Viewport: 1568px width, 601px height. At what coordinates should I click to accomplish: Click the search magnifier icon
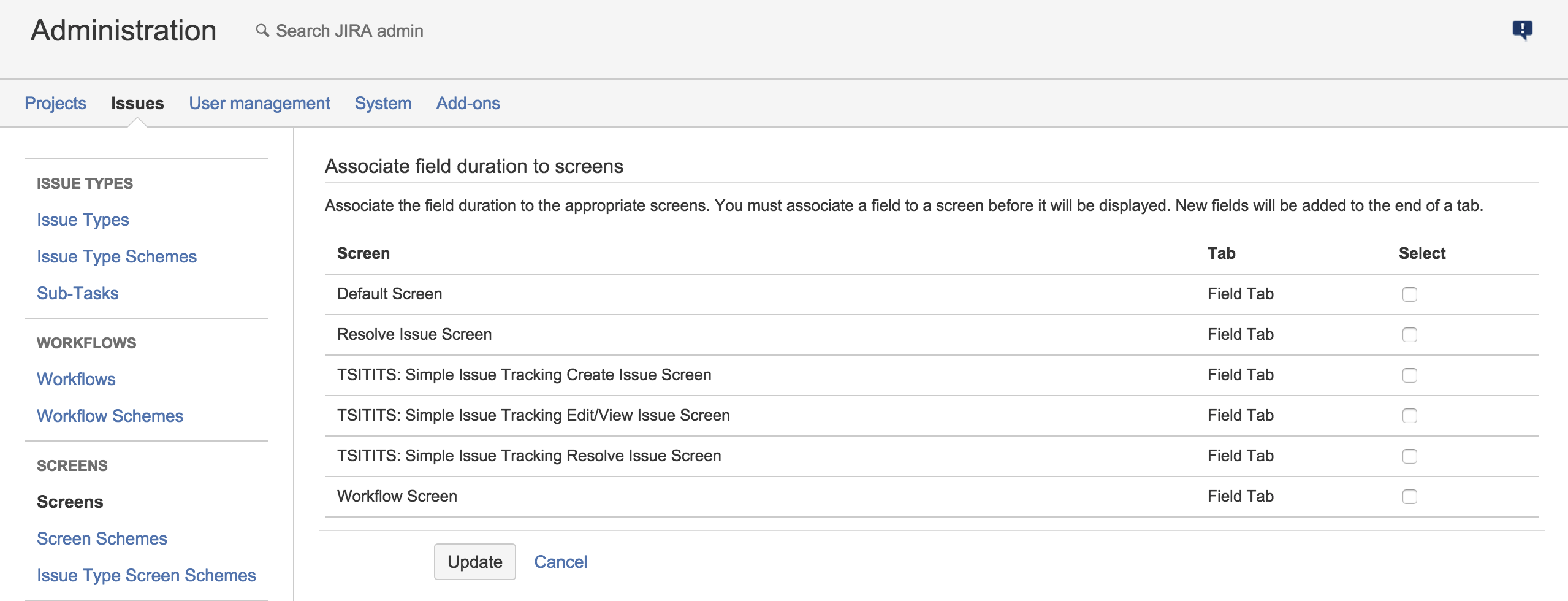tap(262, 31)
